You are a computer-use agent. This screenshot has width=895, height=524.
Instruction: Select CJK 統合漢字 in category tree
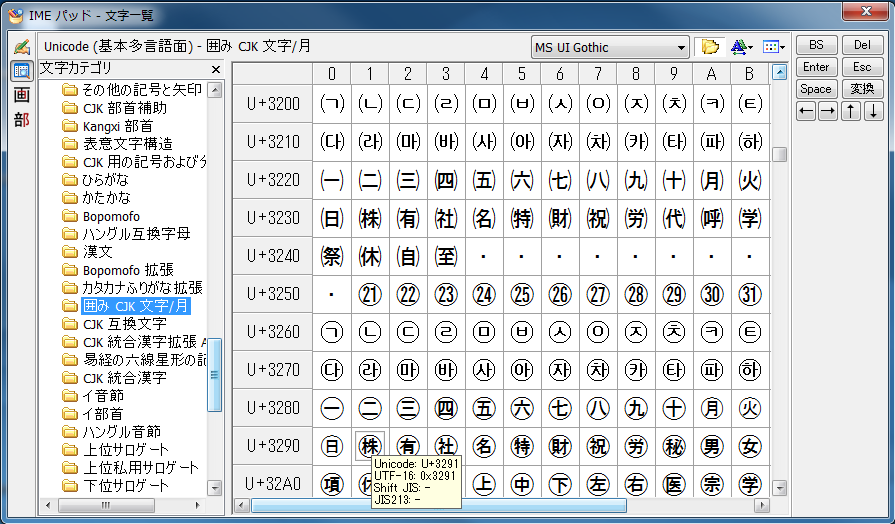124,378
